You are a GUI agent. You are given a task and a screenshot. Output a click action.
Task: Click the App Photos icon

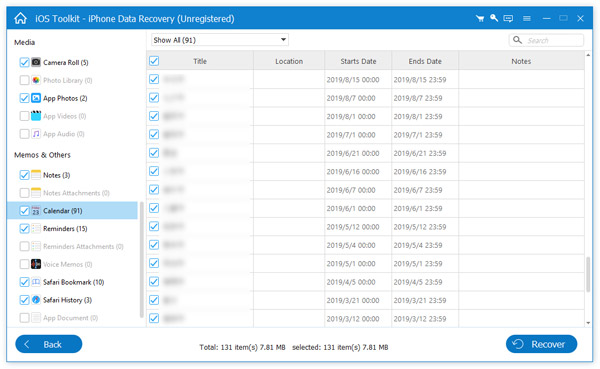click(36, 98)
